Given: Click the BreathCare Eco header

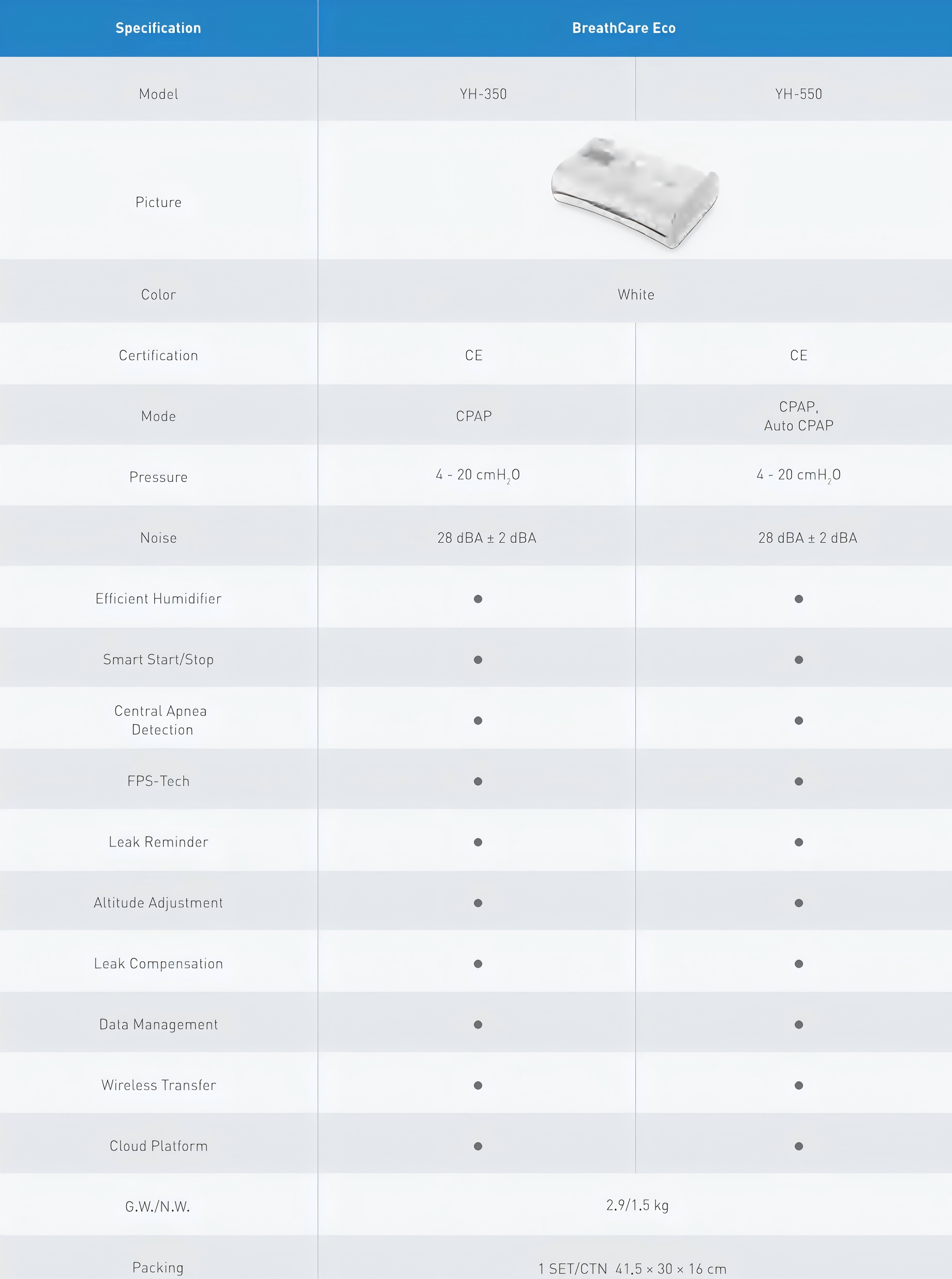Looking at the screenshot, I should [x=623, y=28].
